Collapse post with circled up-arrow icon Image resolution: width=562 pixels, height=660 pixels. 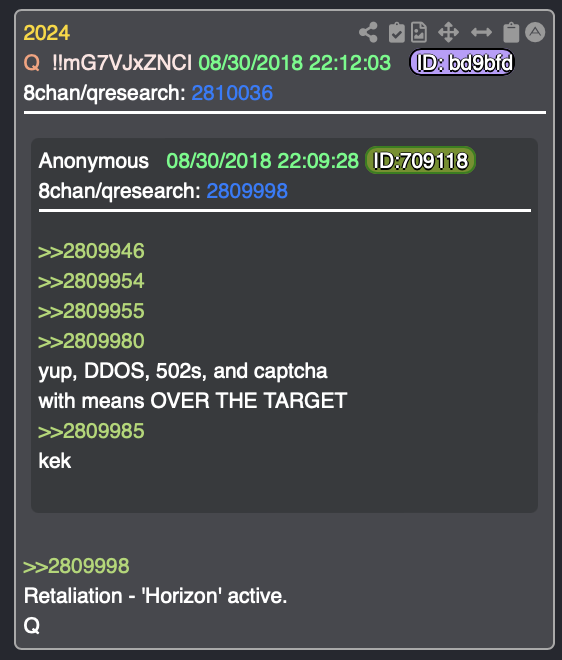coord(535,32)
